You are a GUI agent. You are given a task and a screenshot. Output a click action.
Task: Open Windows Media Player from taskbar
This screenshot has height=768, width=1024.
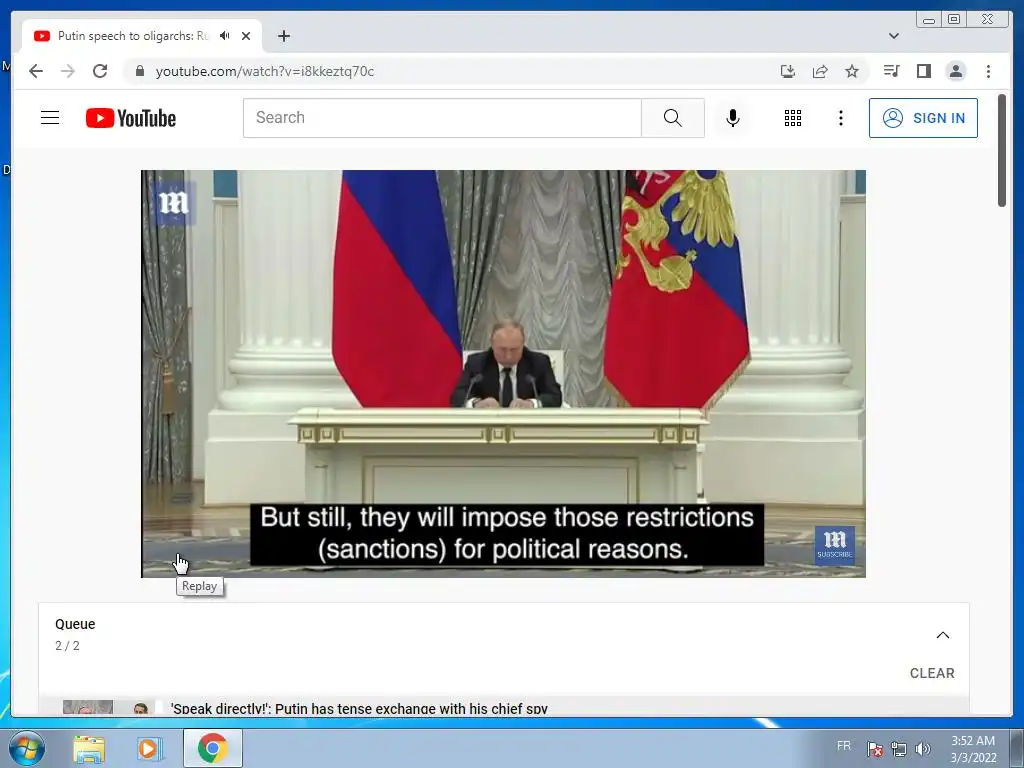click(x=150, y=748)
